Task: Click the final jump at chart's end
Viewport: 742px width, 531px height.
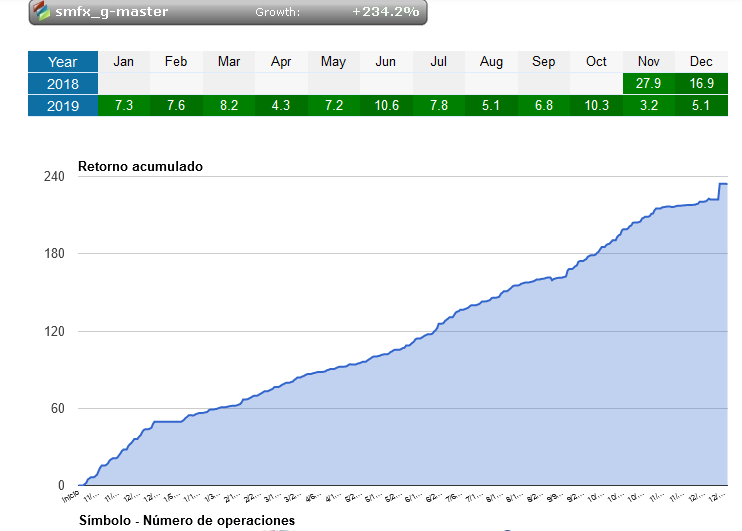Action: (x=720, y=191)
